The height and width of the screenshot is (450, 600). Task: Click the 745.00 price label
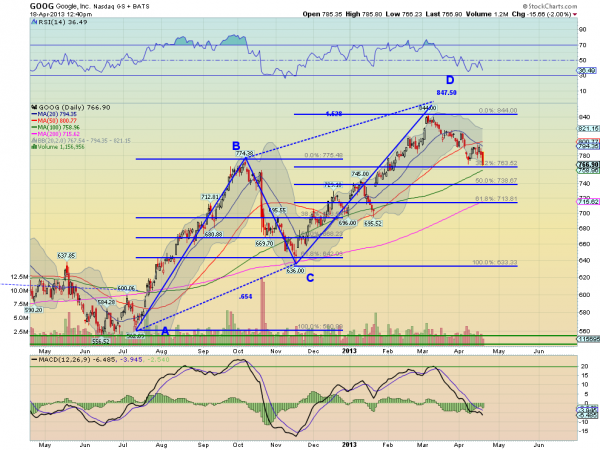[x=360, y=174]
